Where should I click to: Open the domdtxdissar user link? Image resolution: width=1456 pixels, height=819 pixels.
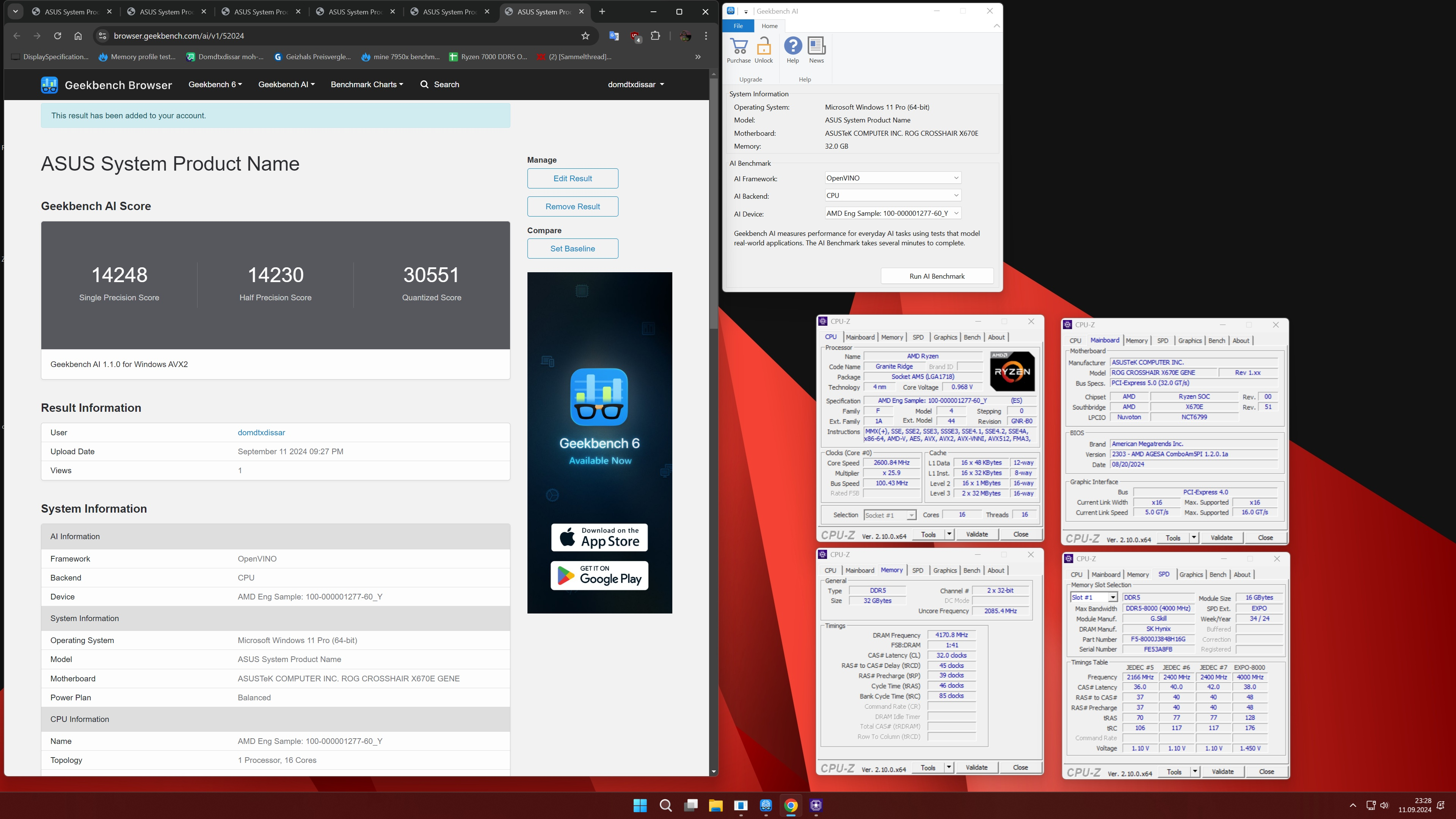(261, 433)
